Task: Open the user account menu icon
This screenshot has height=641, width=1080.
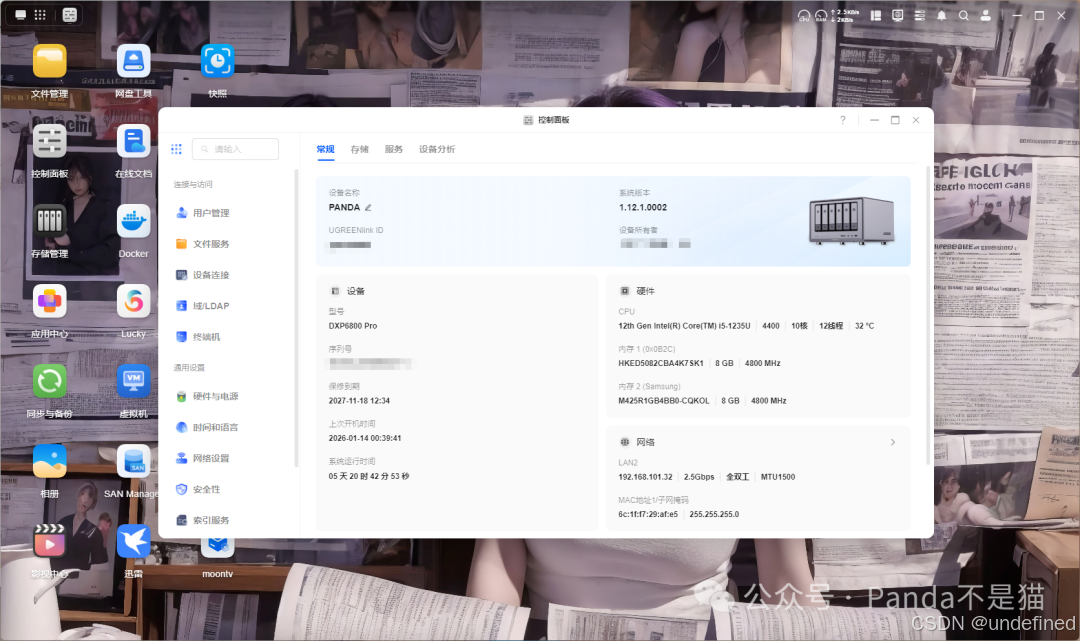Action: (x=986, y=15)
